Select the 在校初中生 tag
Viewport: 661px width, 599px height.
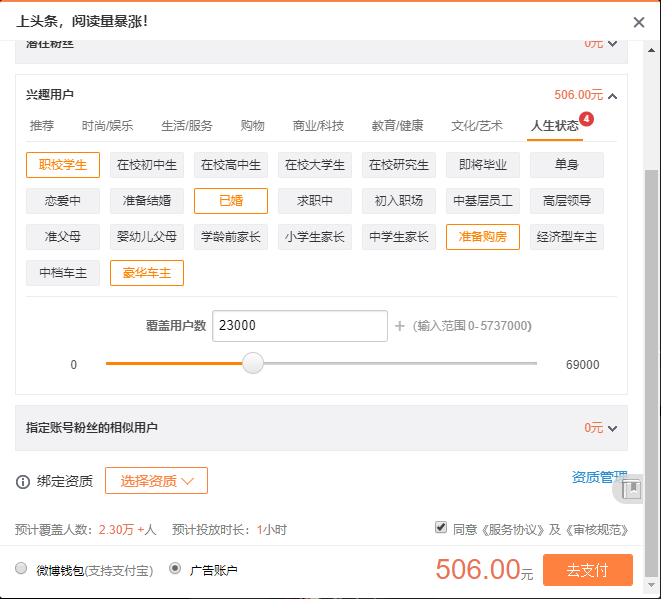147,165
